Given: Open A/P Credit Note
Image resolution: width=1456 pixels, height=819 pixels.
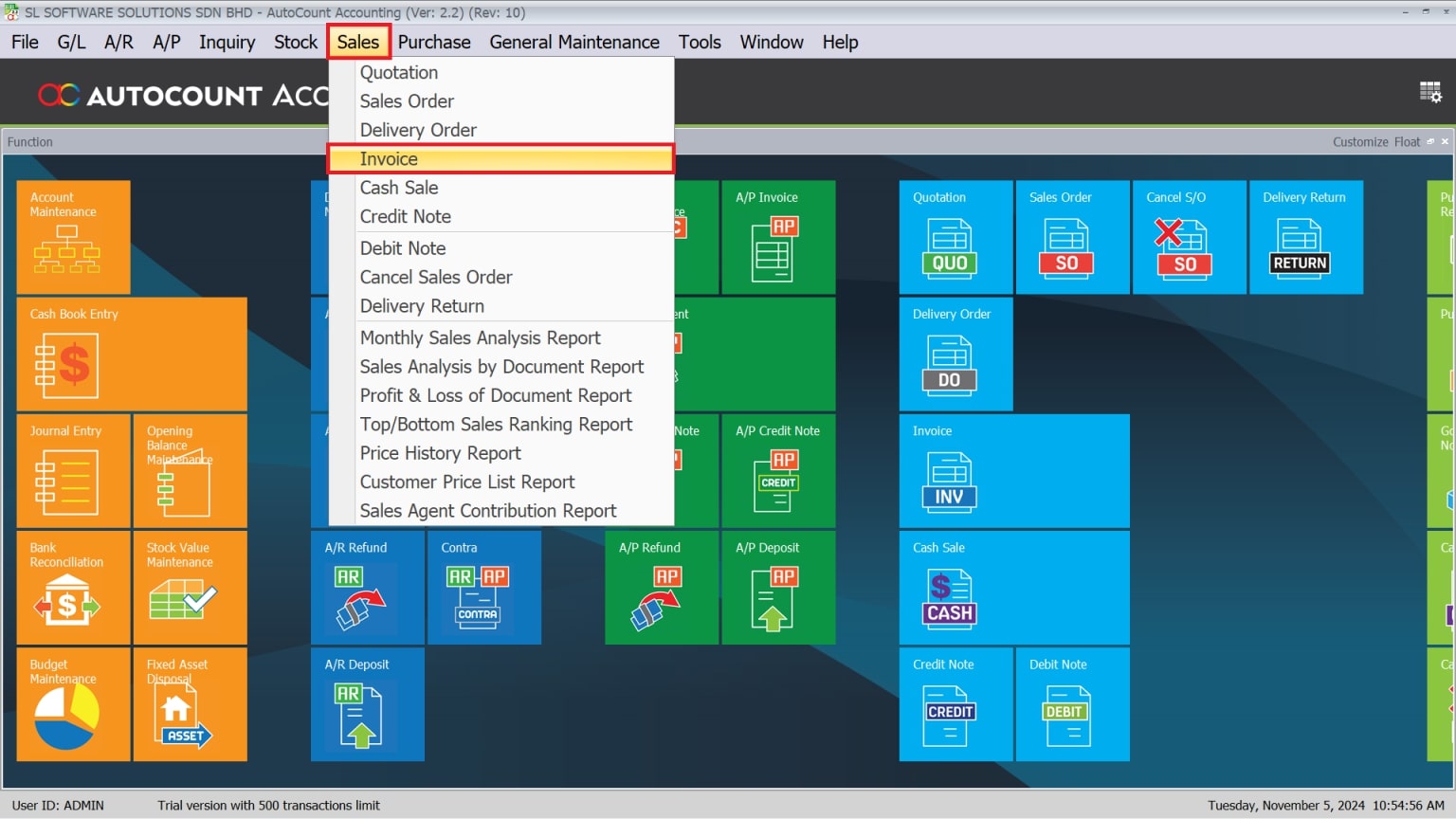Looking at the screenshot, I should click(778, 471).
